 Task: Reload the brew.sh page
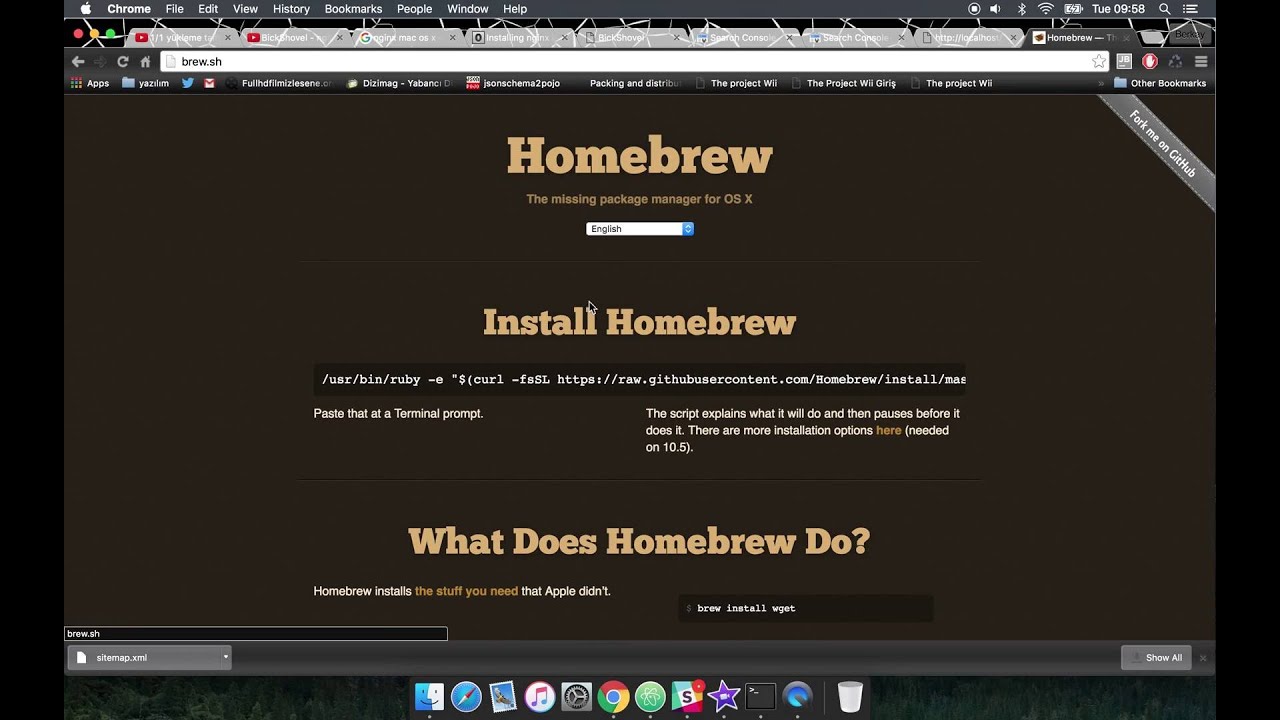pos(123,61)
